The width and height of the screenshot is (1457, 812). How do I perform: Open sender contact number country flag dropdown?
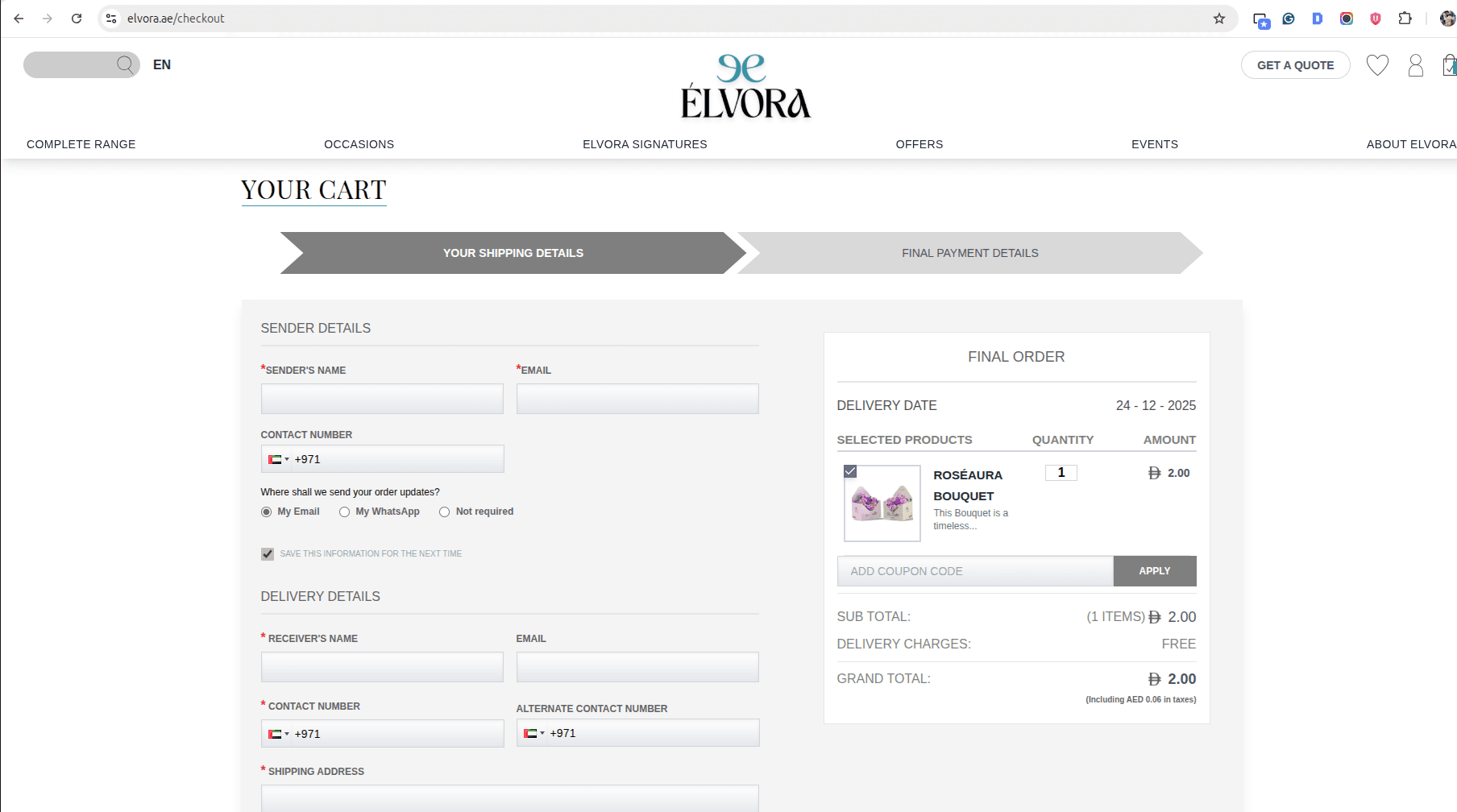tap(277, 458)
